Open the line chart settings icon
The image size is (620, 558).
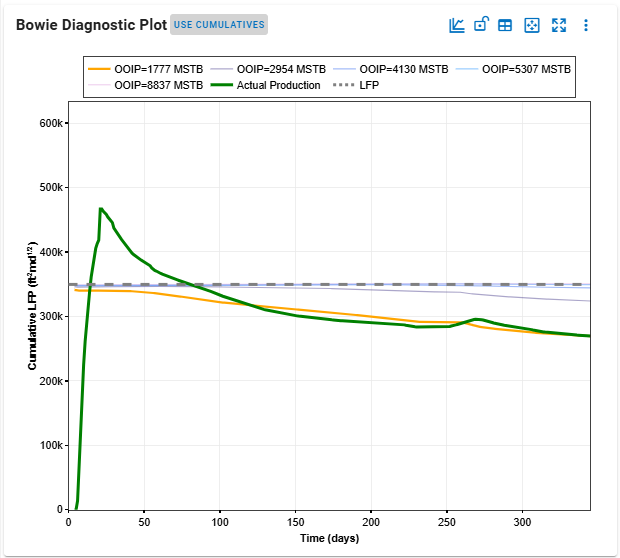tap(457, 25)
